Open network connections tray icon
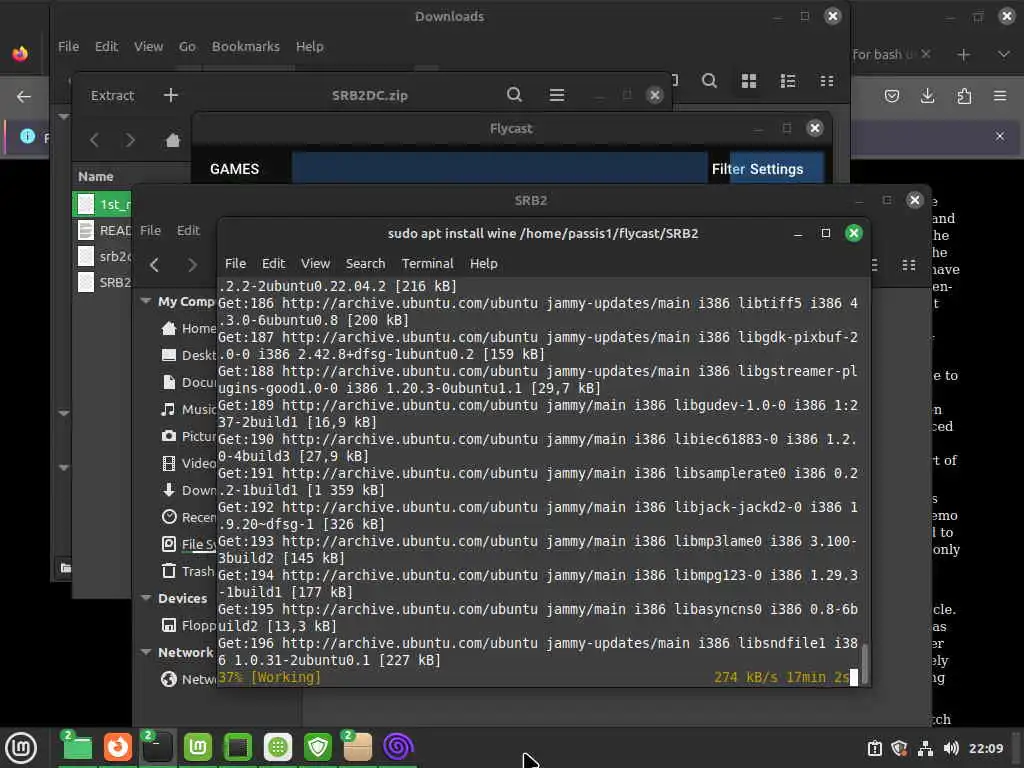 [x=925, y=748]
